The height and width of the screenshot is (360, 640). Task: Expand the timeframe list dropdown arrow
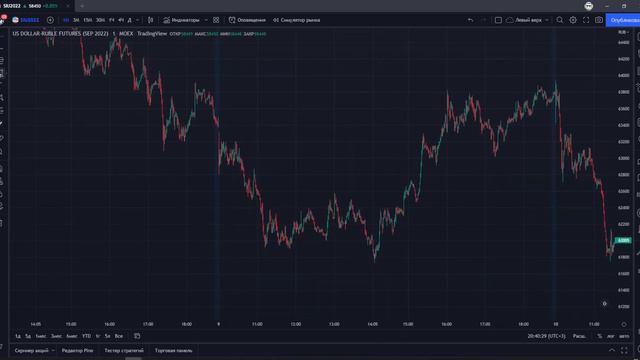point(137,20)
